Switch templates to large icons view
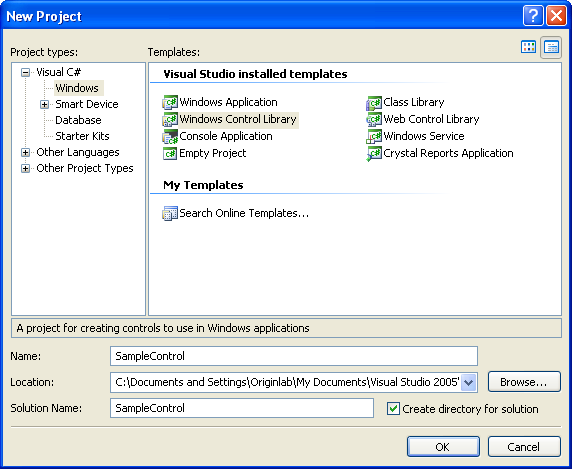This screenshot has width=572, height=469. [528, 47]
